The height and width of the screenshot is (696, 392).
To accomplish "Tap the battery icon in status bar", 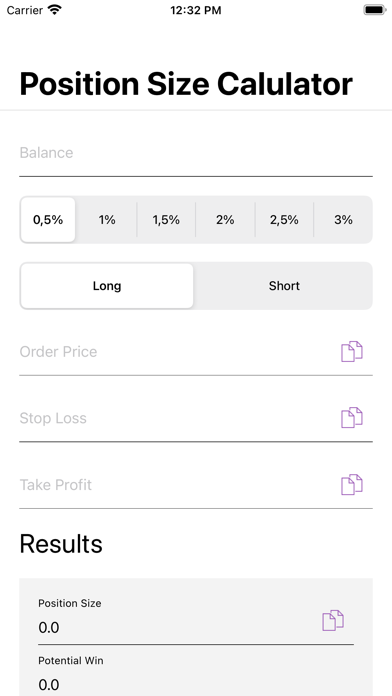I will 375,10.
